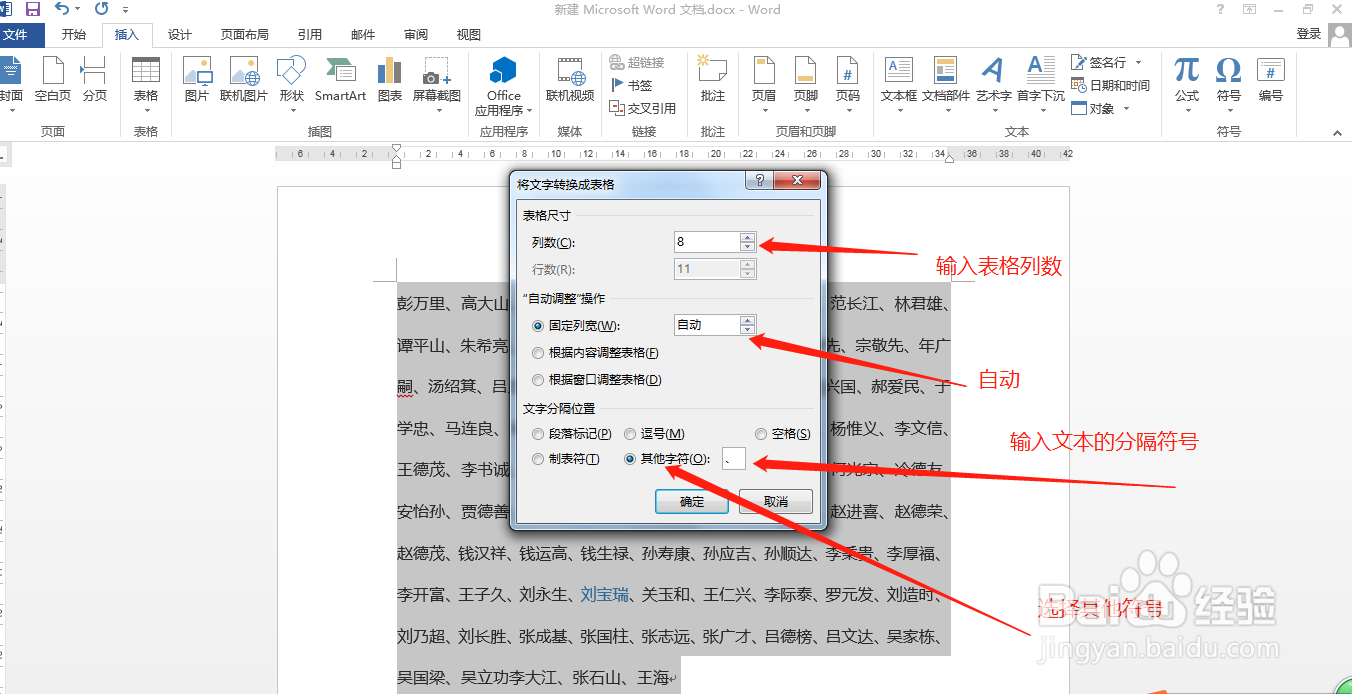The width and height of the screenshot is (1352, 694).
Task: Select the 固定列宽 radio option
Action: point(538,325)
